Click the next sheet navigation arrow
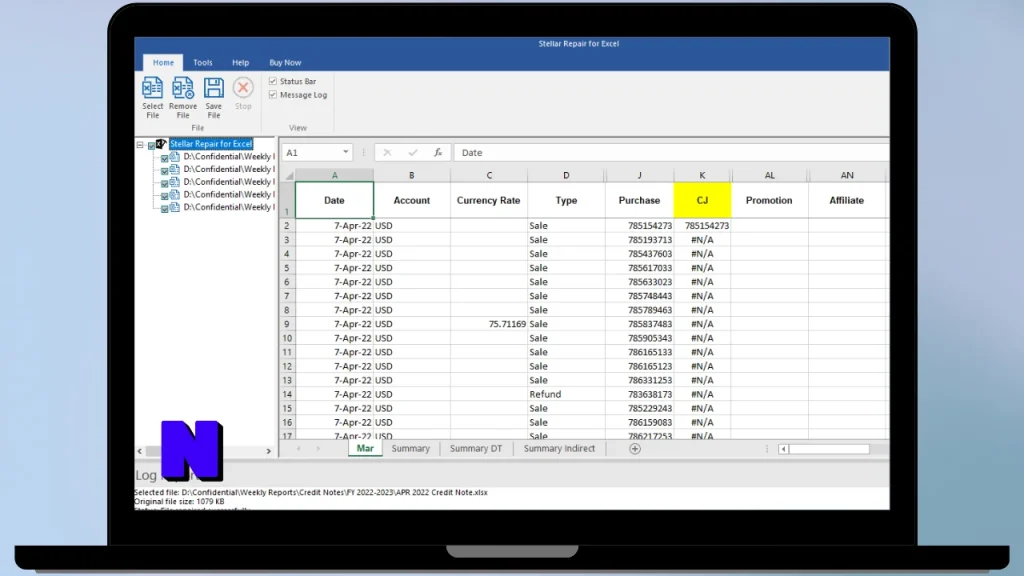The width and height of the screenshot is (1024, 576). (318, 449)
